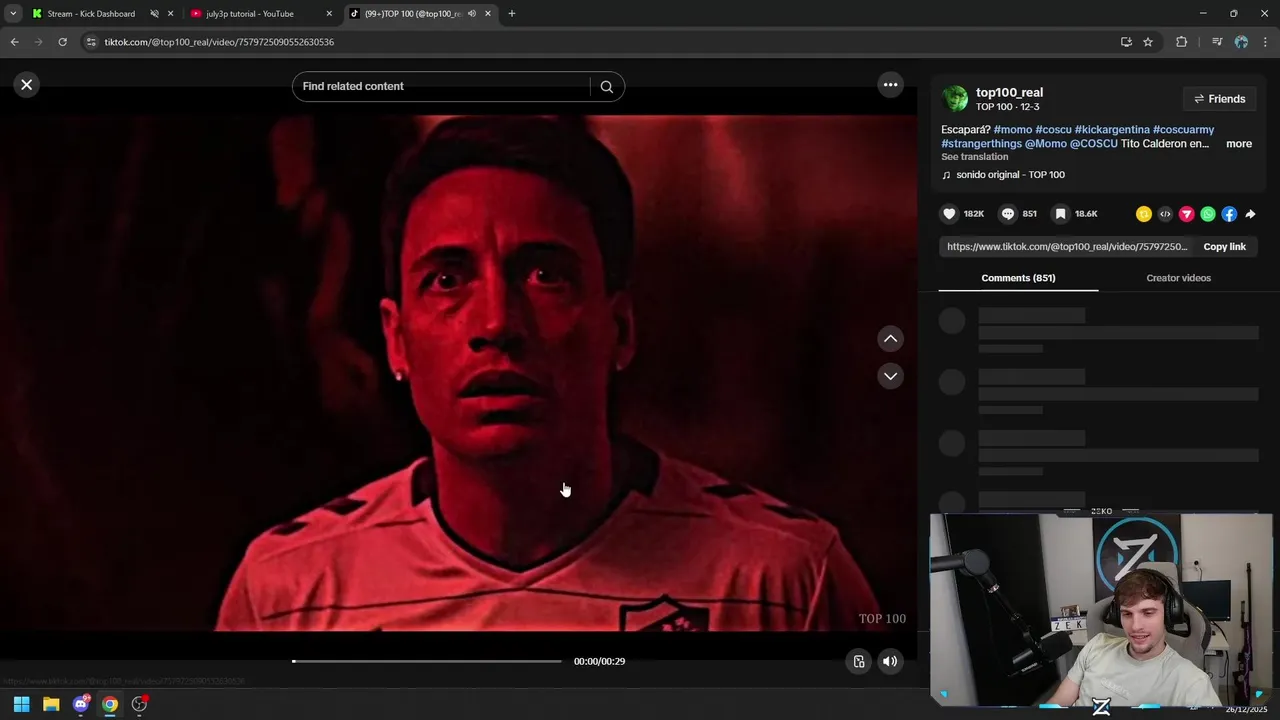
Task: Click the search magnifier icon
Action: (606, 86)
